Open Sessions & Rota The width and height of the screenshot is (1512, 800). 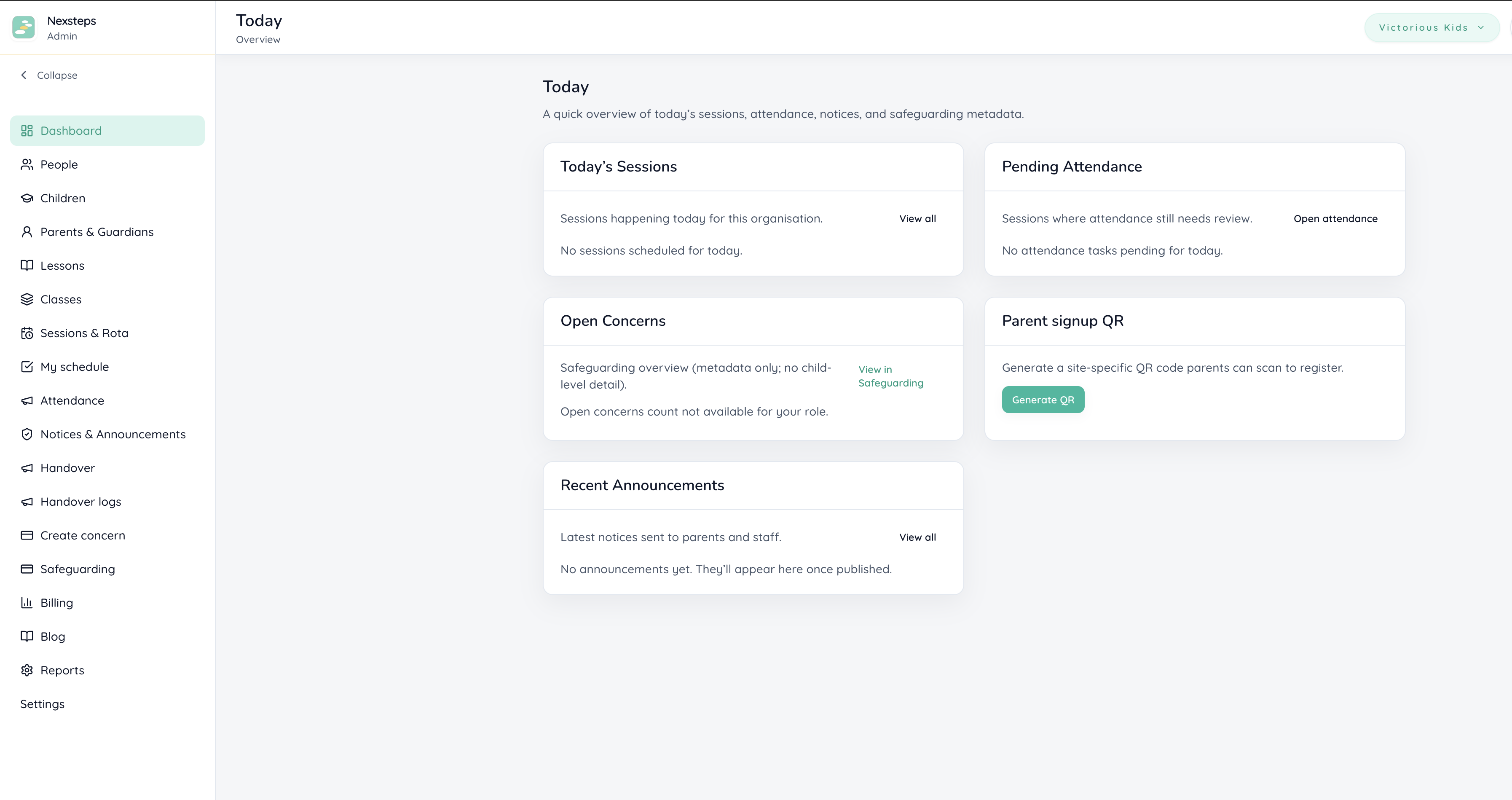(107, 333)
